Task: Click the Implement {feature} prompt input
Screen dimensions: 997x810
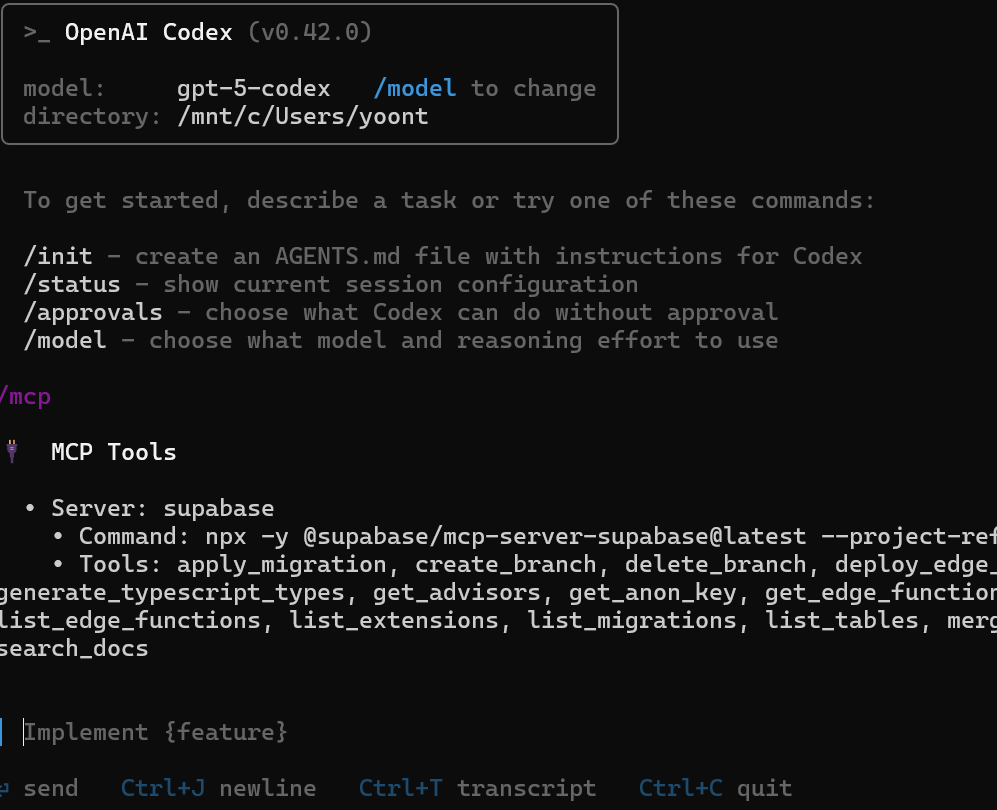Action: pos(156,732)
